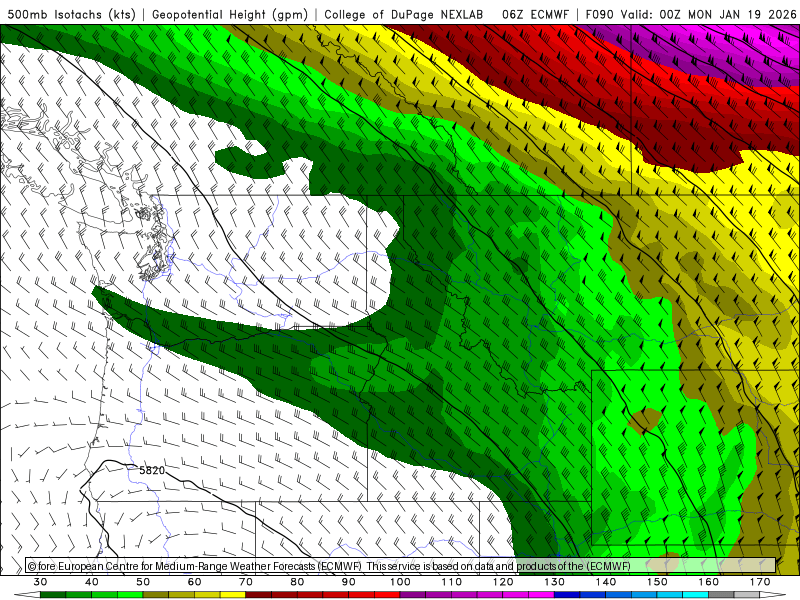Click the '70' value on the color scale

[x=246, y=582]
